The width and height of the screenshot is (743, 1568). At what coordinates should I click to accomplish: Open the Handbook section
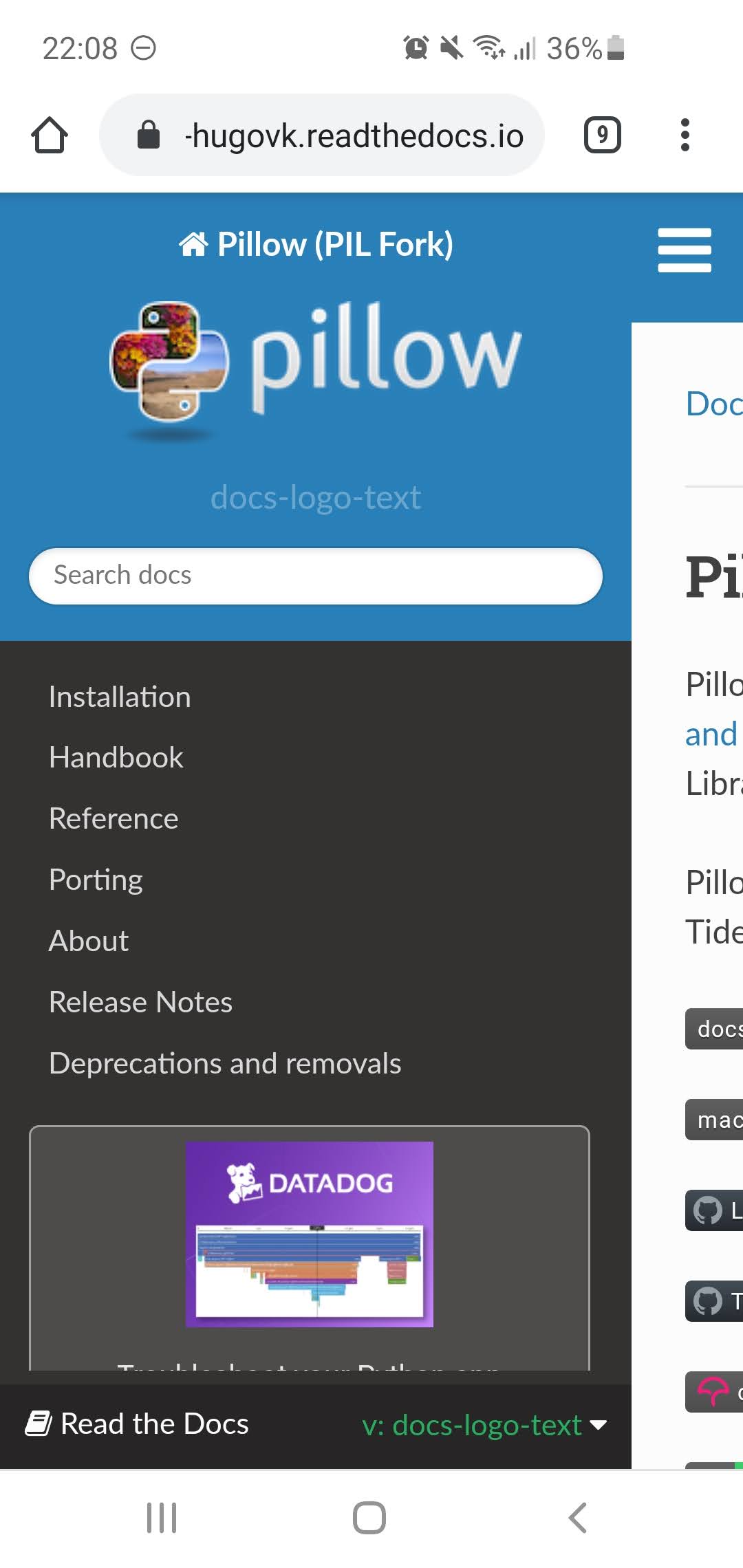116,757
